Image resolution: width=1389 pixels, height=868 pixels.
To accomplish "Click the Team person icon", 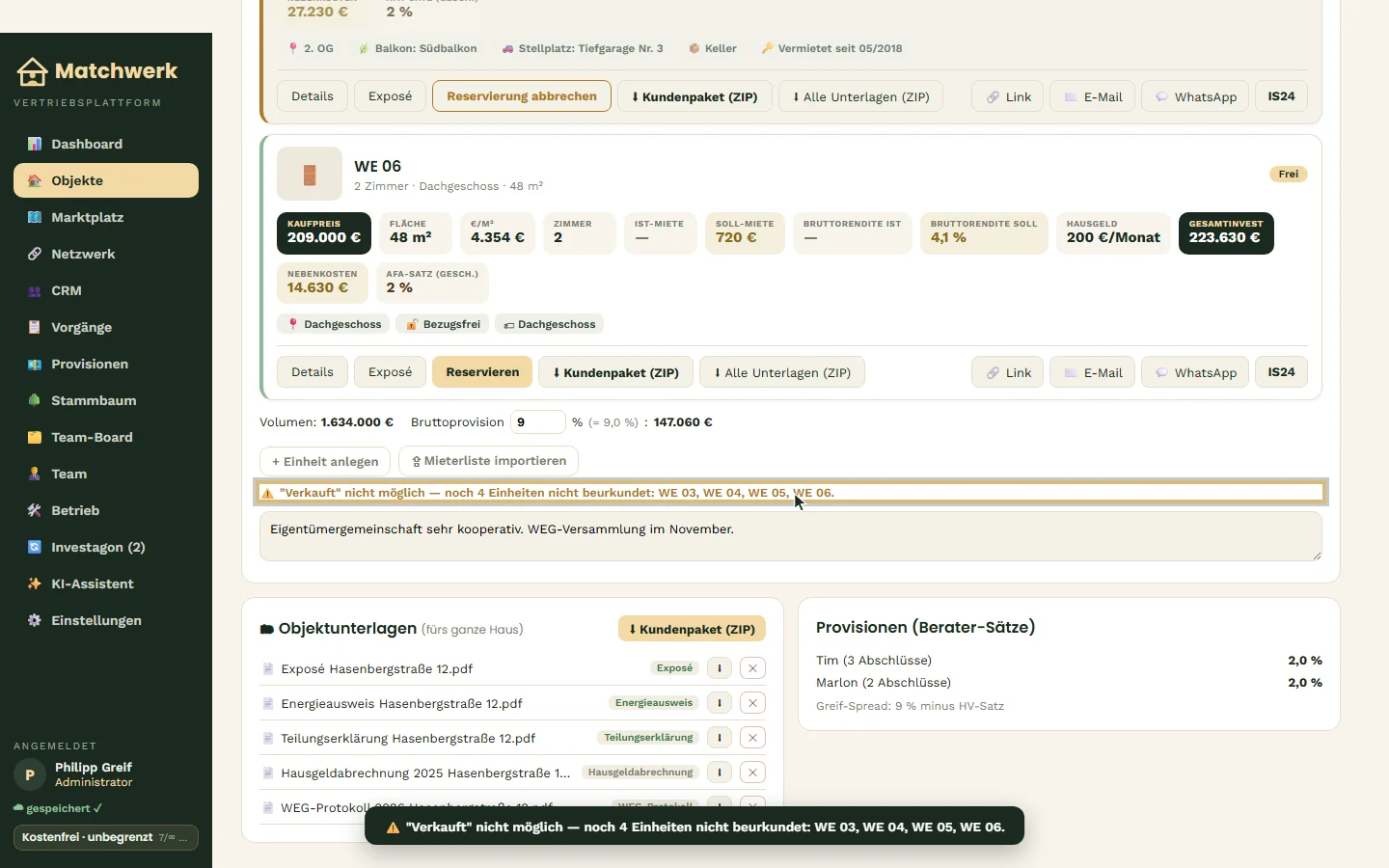I will point(35,474).
